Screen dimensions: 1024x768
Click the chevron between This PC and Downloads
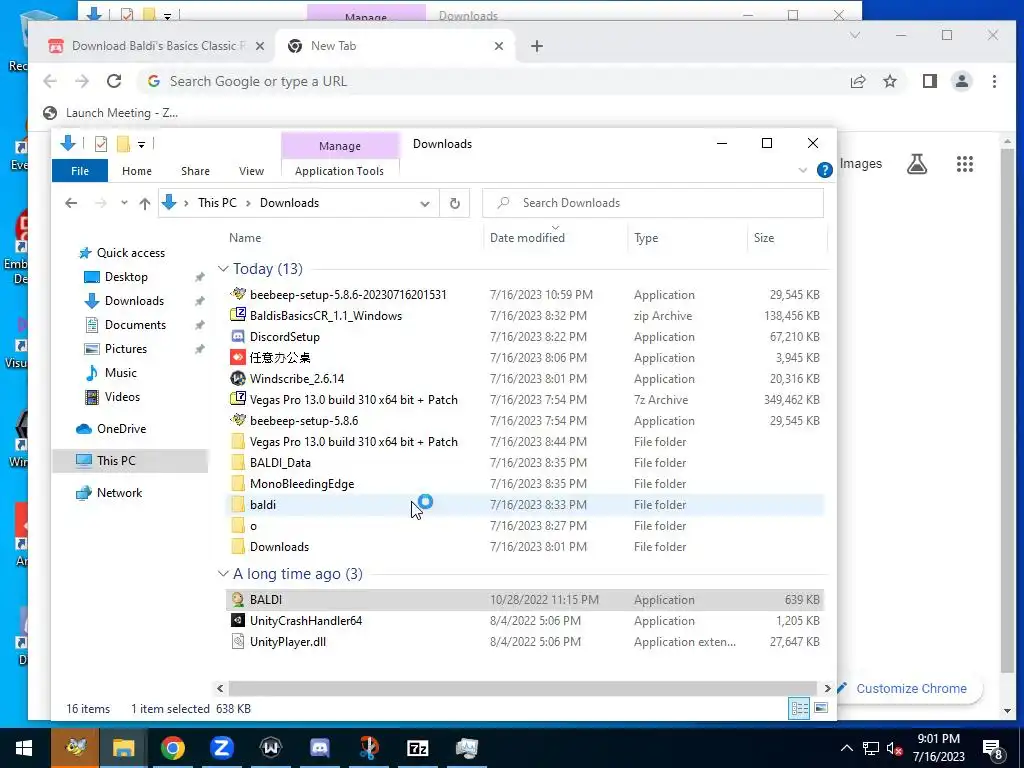[x=248, y=203]
